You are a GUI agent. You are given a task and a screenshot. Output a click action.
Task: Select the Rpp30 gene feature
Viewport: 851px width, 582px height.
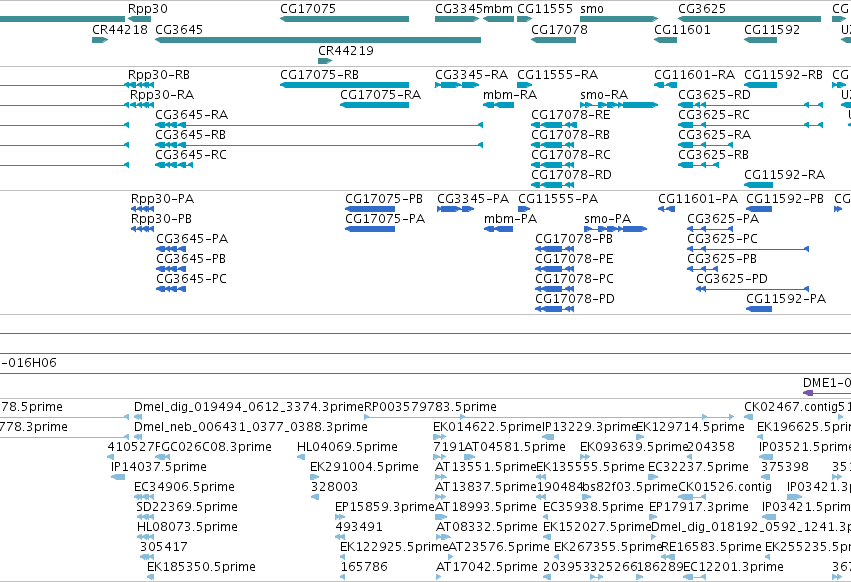click(x=139, y=19)
